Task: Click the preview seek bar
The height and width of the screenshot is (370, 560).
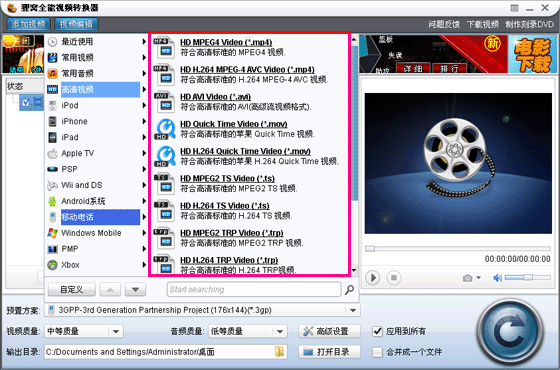Action: (x=458, y=249)
